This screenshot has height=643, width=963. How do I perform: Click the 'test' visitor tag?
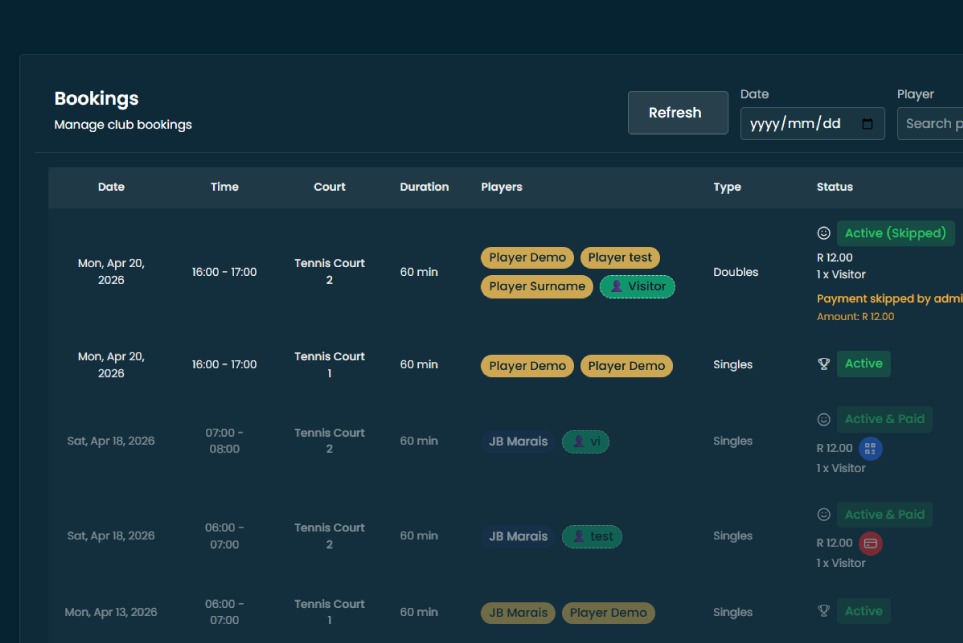pyautogui.click(x=592, y=536)
